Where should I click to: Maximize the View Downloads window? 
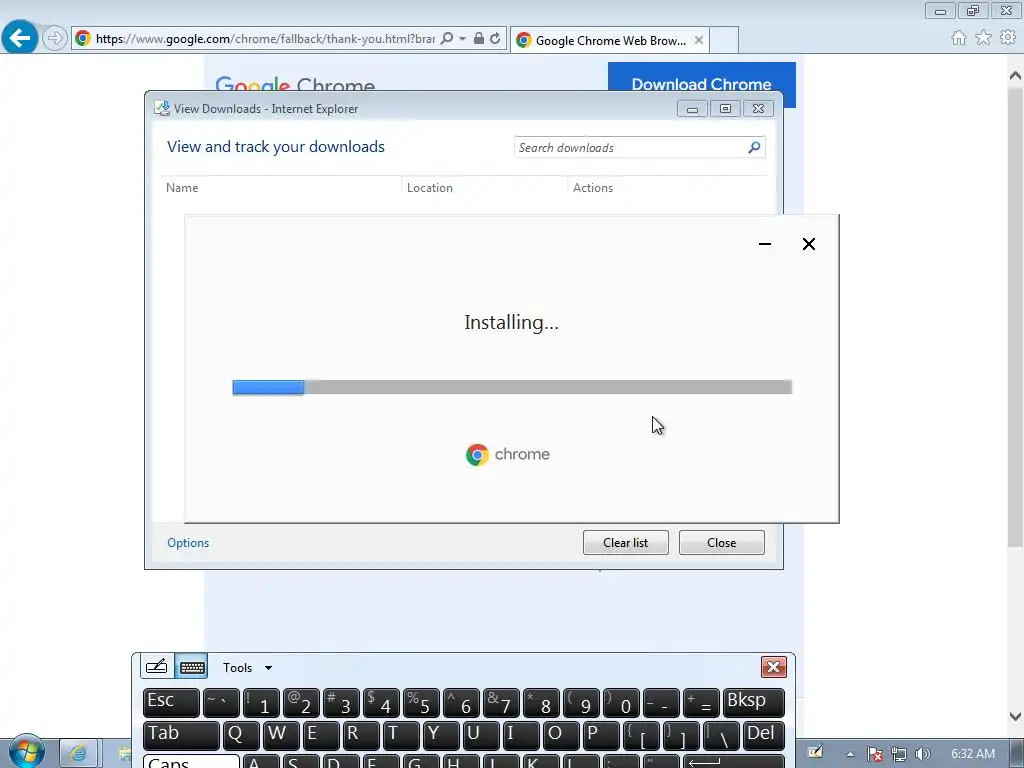tap(725, 108)
